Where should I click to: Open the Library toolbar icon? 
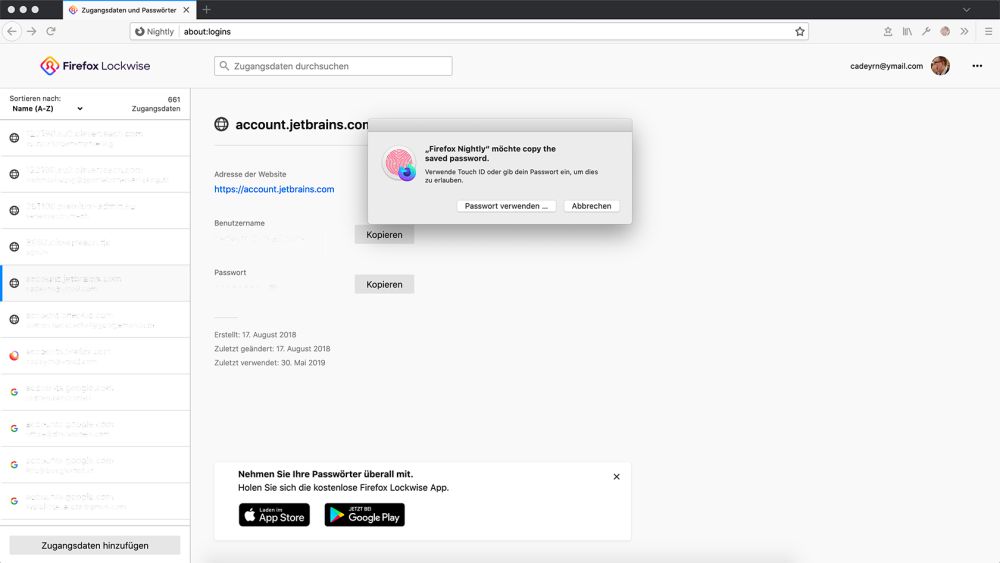click(907, 31)
